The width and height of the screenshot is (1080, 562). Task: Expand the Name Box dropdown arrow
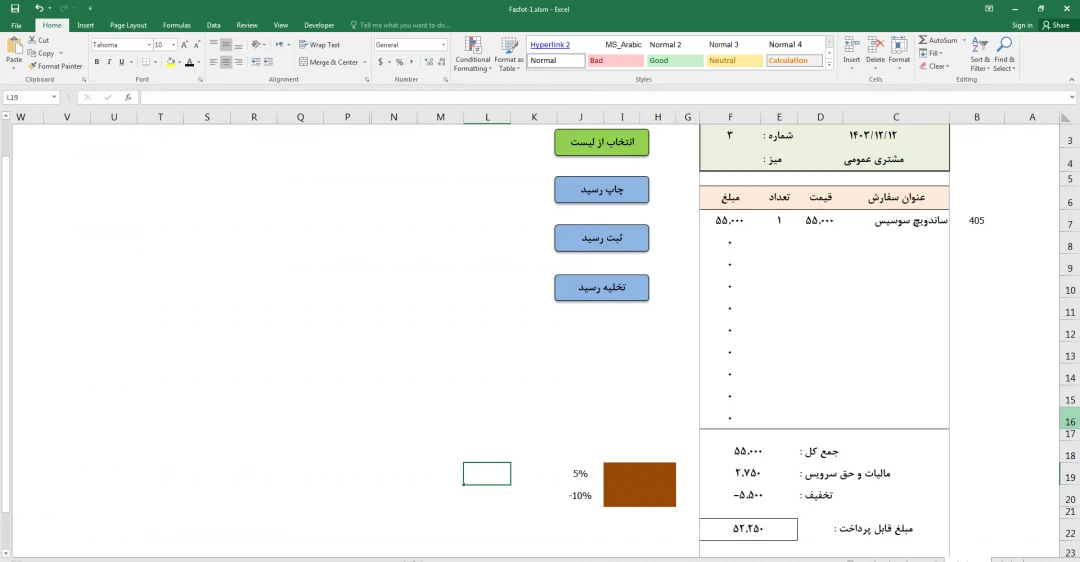[x=54, y=98]
